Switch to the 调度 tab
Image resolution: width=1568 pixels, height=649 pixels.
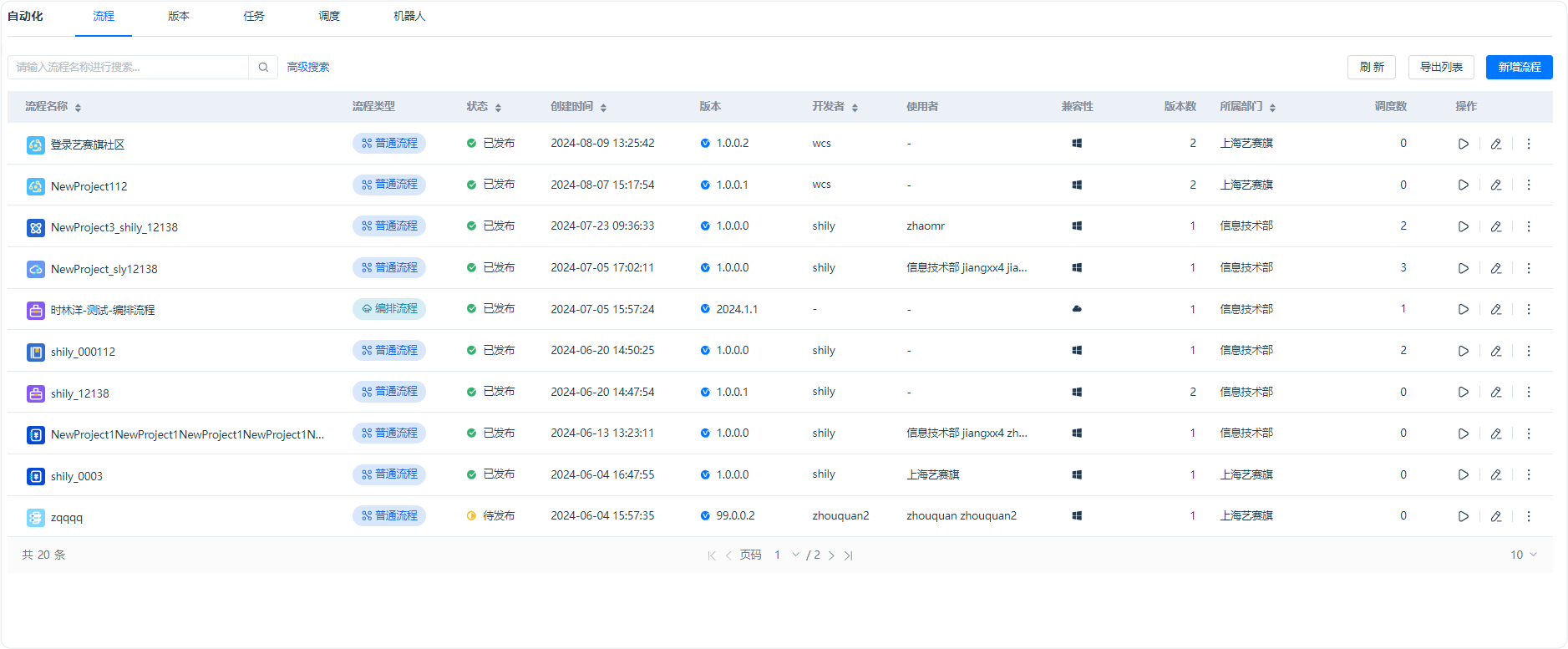point(329,16)
